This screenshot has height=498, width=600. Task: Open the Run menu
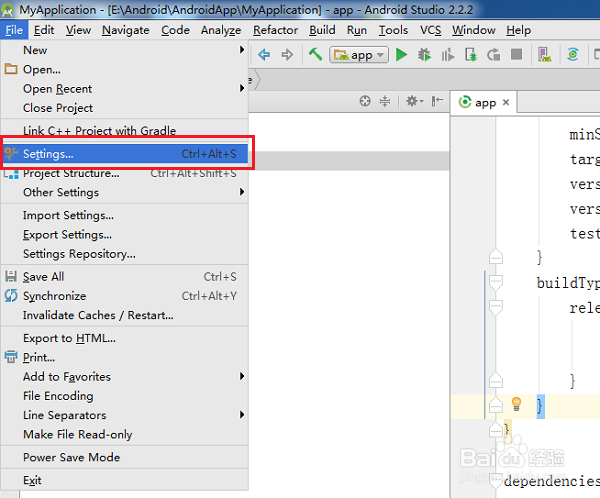(x=357, y=30)
